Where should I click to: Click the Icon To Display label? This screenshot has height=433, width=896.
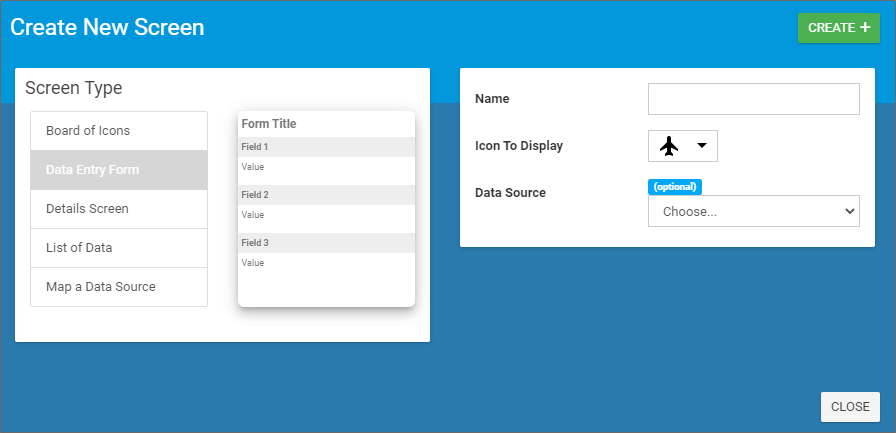518,146
